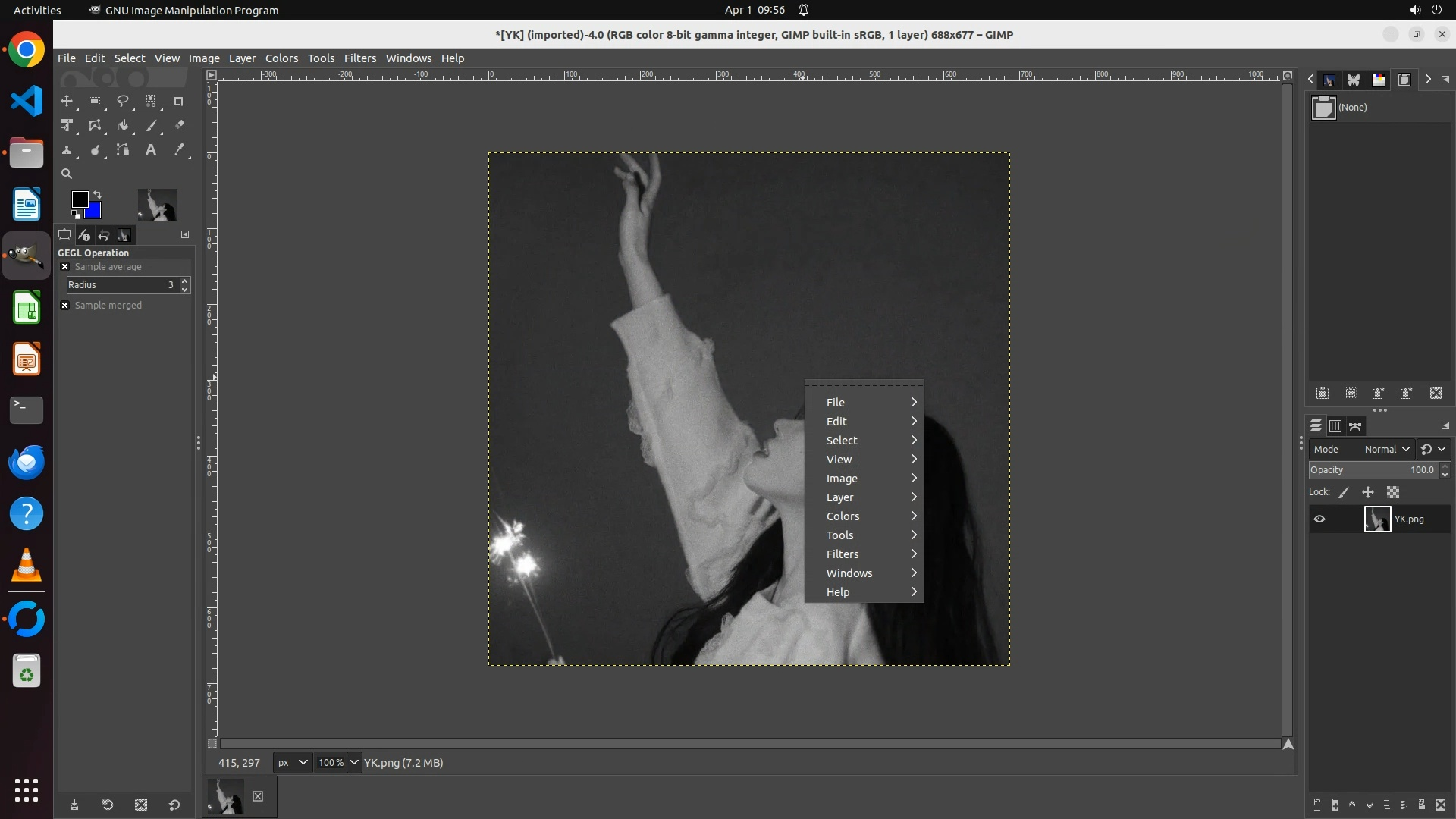
Task: Select the Text tool
Action: (x=150, y=150)
